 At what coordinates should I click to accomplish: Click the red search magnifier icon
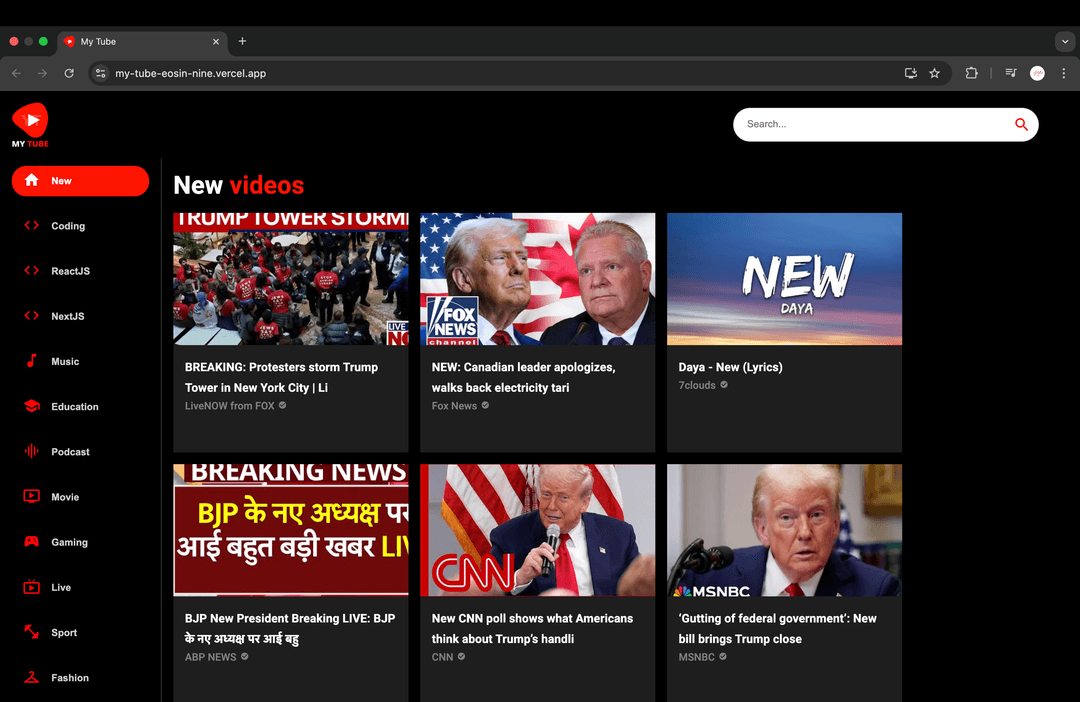coord(1021,124)
